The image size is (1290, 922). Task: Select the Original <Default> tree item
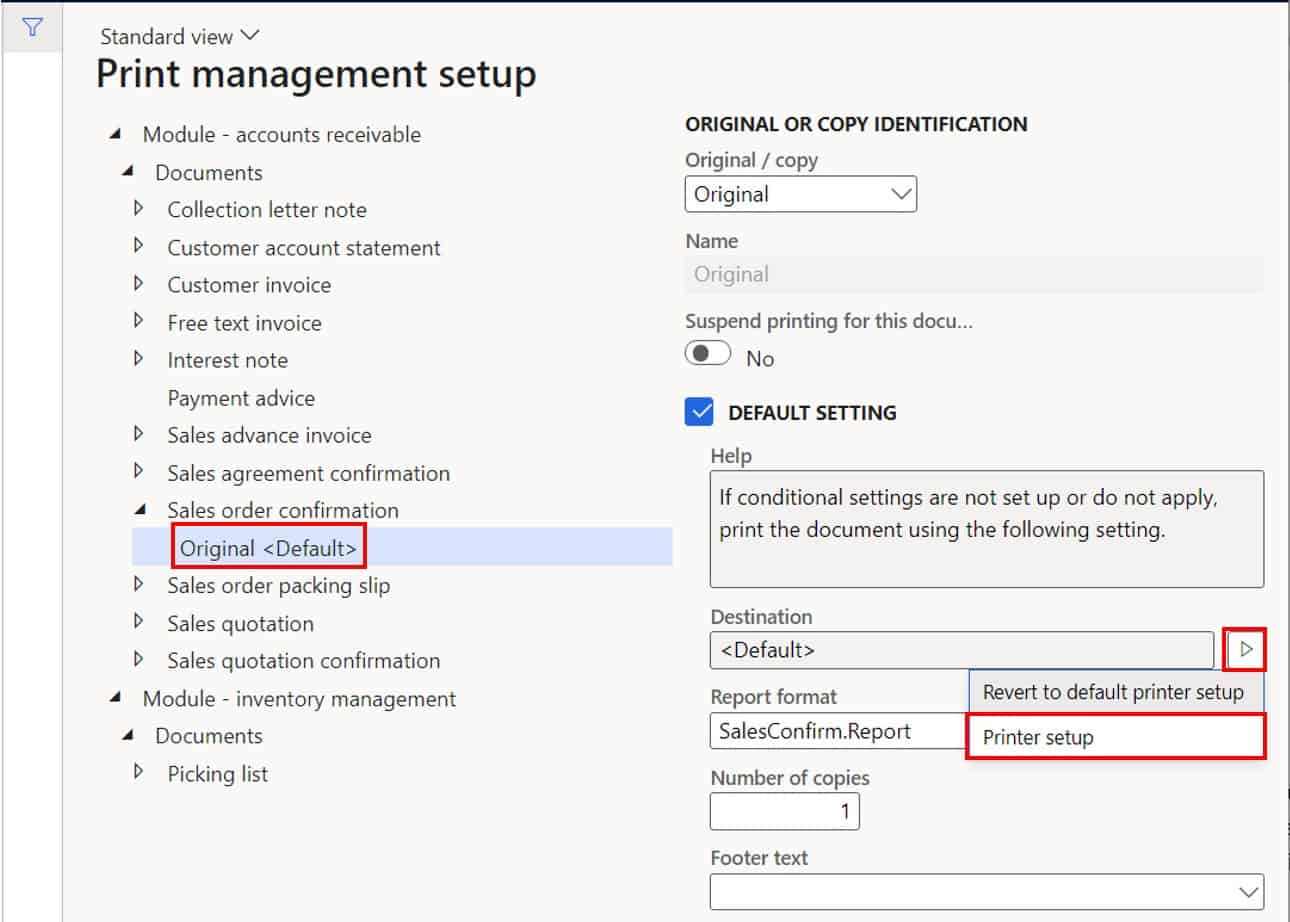[268, 548]
